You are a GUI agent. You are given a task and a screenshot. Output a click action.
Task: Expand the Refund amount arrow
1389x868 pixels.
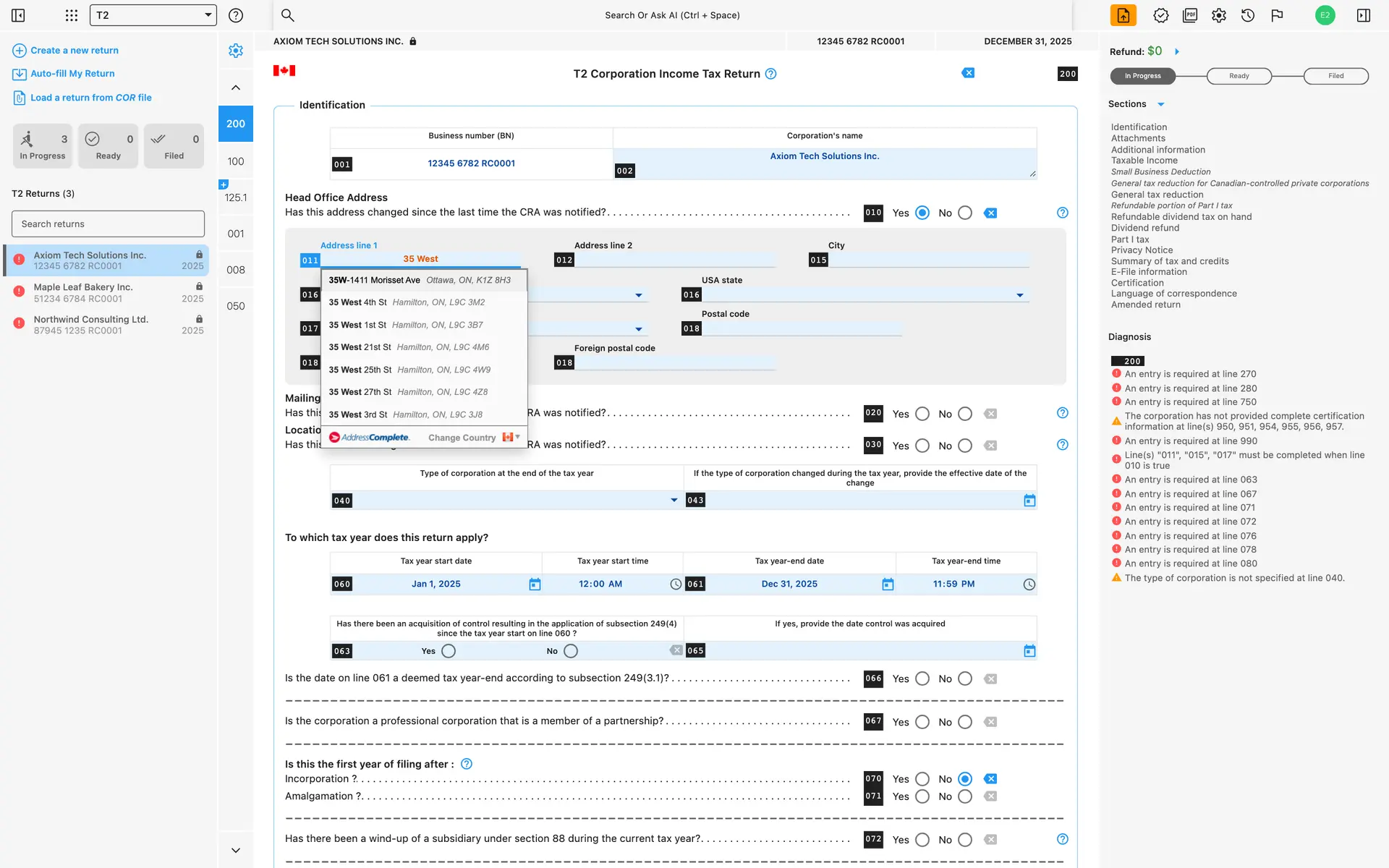1177,51
